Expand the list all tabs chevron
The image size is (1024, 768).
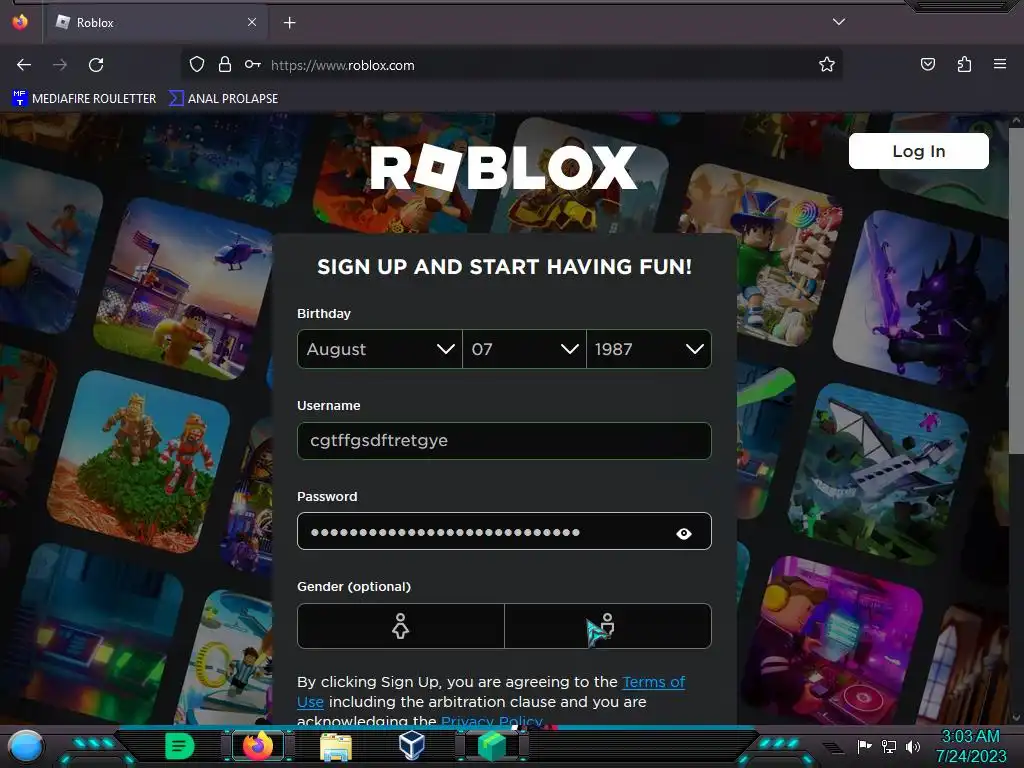click(x=839, y=22)
